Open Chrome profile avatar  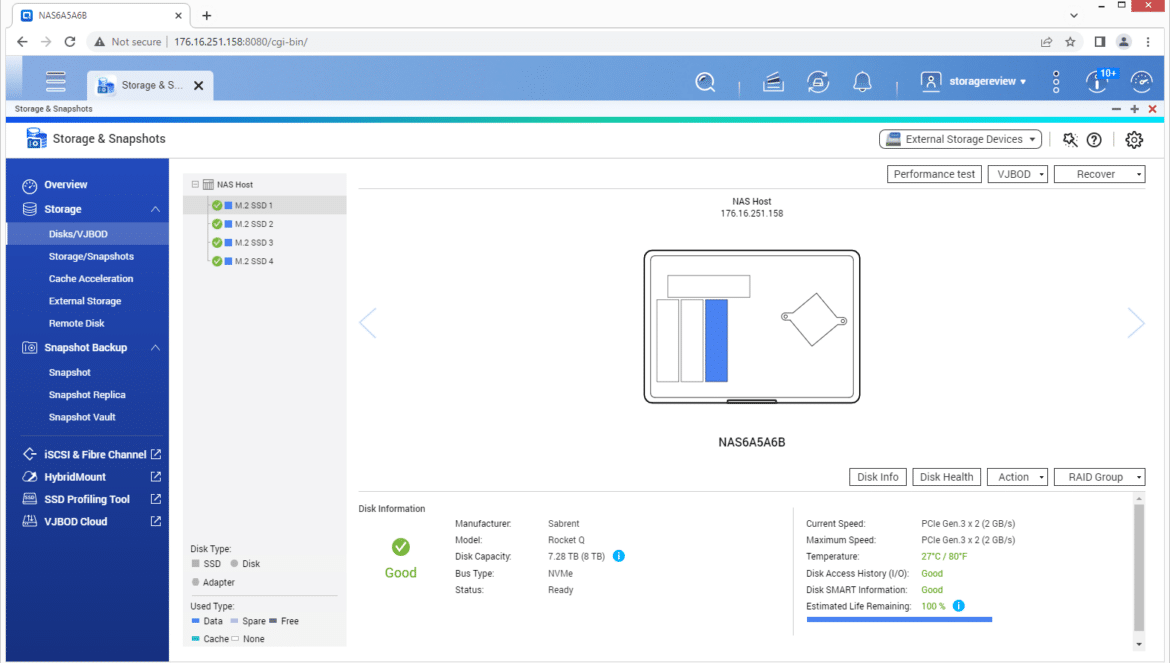tap(1124, 42)
